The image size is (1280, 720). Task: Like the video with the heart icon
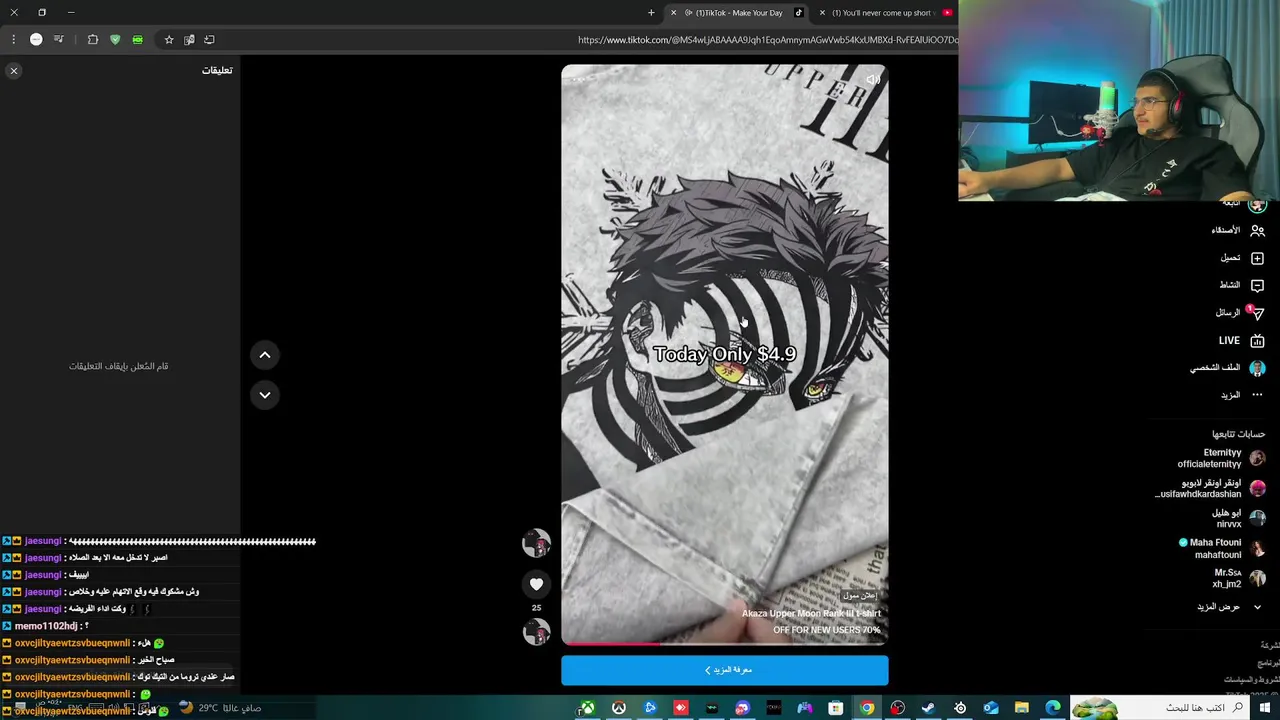point(536,584)
